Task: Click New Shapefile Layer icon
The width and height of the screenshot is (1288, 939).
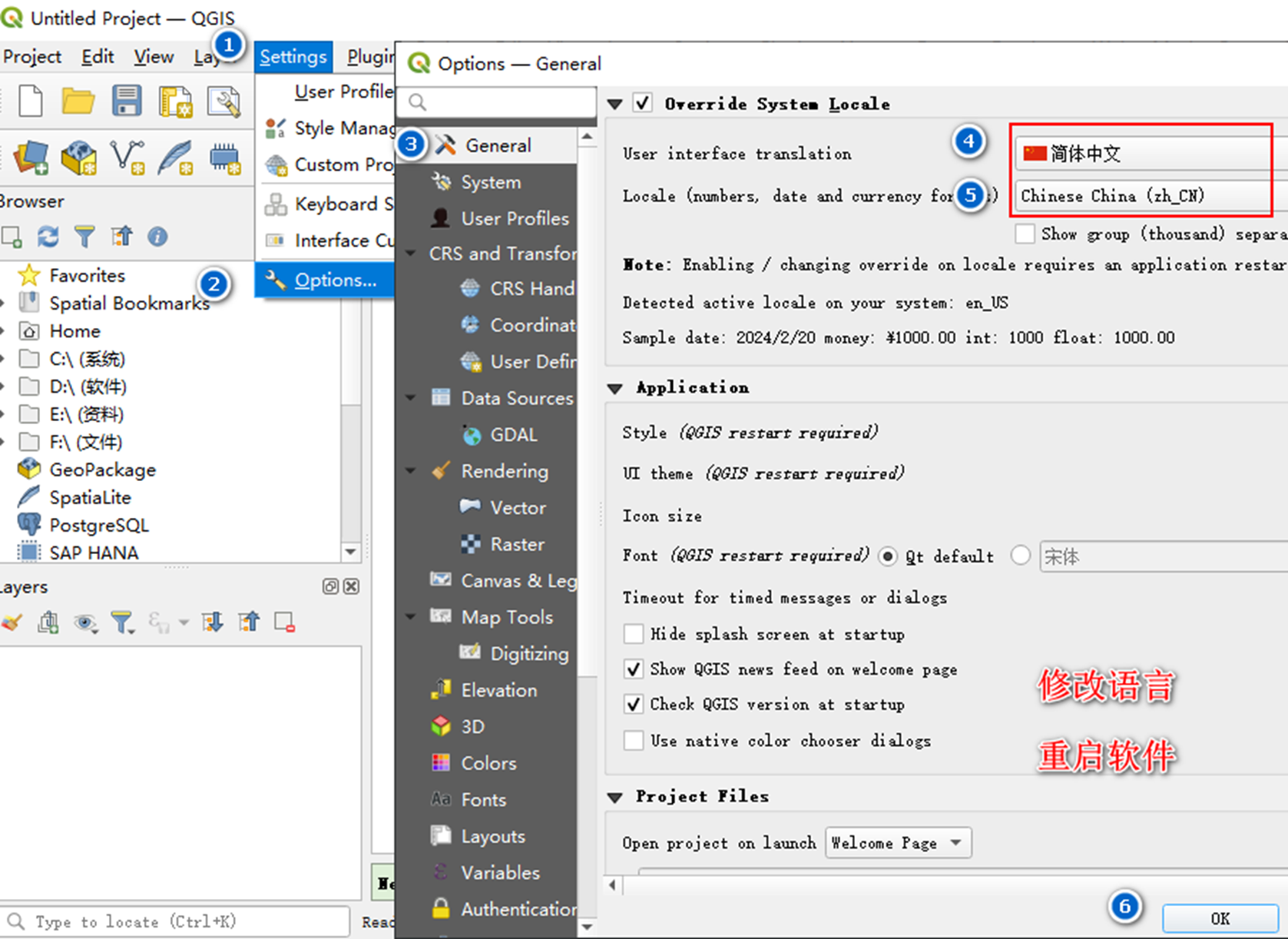Action: (127, 158)
